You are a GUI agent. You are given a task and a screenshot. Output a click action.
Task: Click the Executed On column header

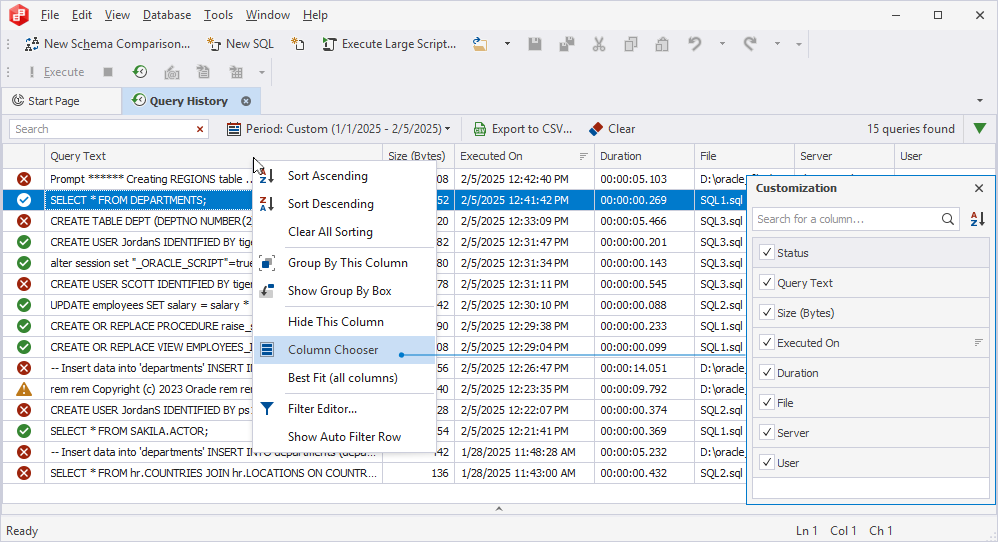pyautogui.click(x=524, y=156)
